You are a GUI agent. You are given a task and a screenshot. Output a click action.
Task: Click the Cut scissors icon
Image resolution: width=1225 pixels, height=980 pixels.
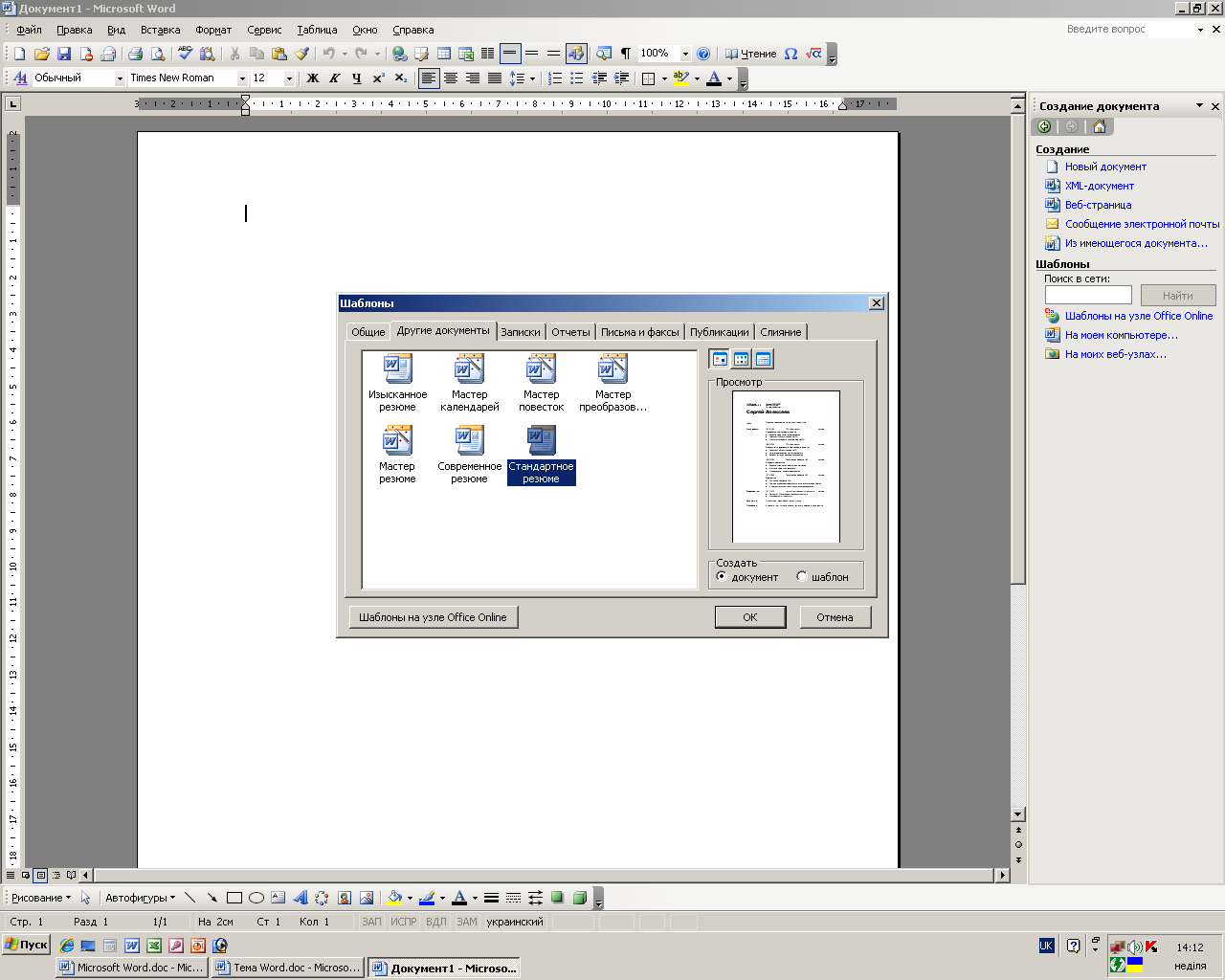(x=234, y=54)
